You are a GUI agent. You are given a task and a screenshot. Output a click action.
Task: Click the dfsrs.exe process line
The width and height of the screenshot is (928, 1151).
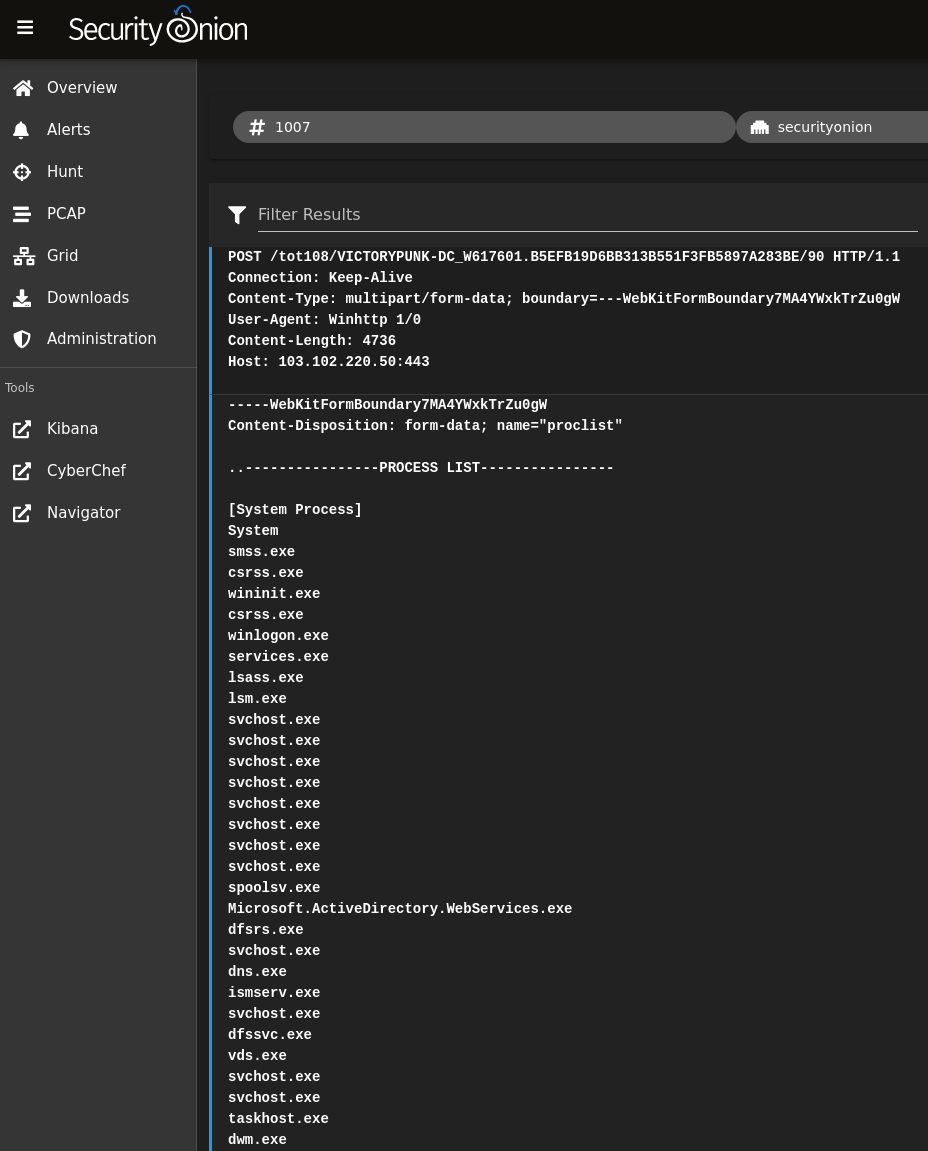pos(265,929)
